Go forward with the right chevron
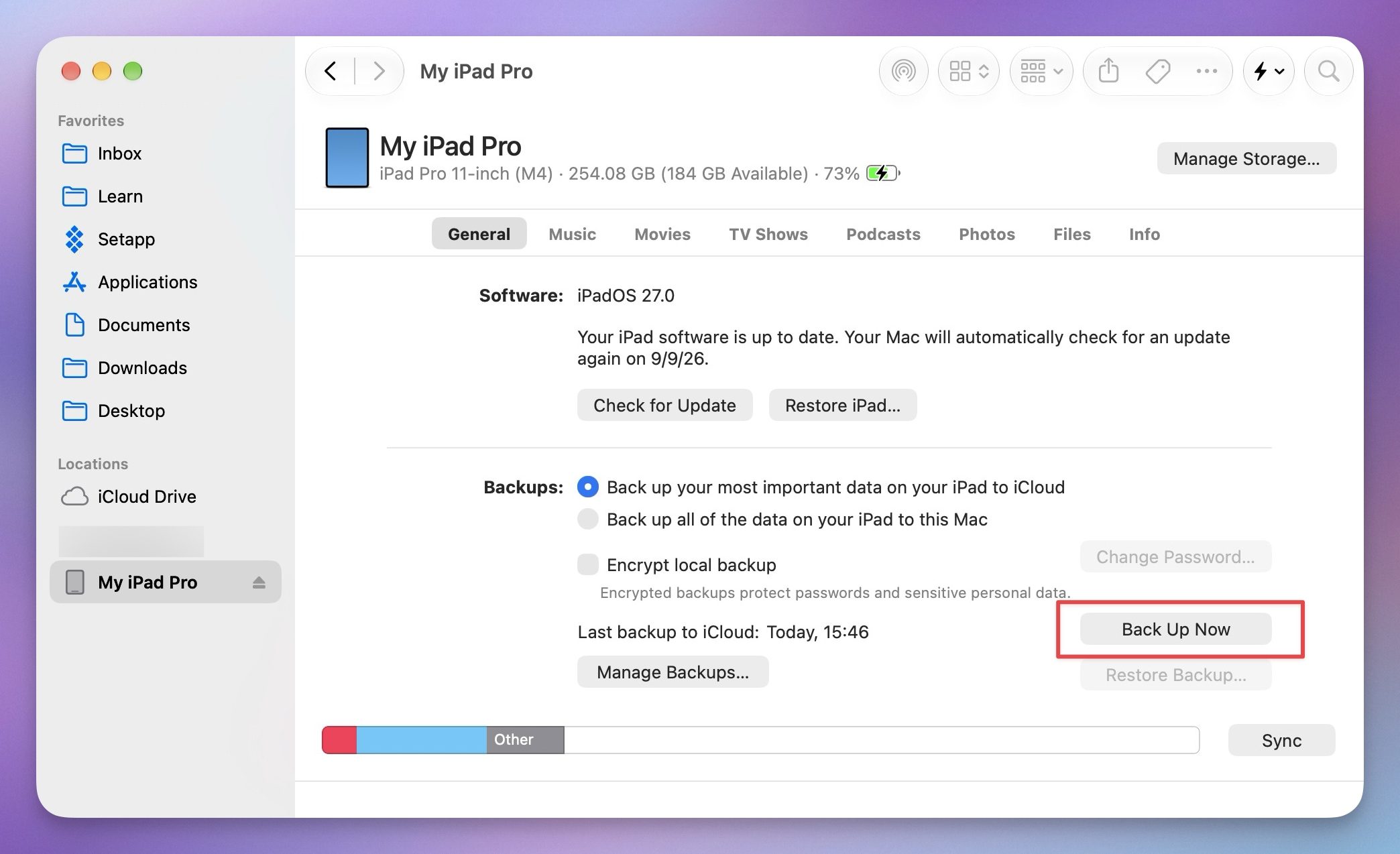This screenshot has height=854, width=1400. click(379, 71)
